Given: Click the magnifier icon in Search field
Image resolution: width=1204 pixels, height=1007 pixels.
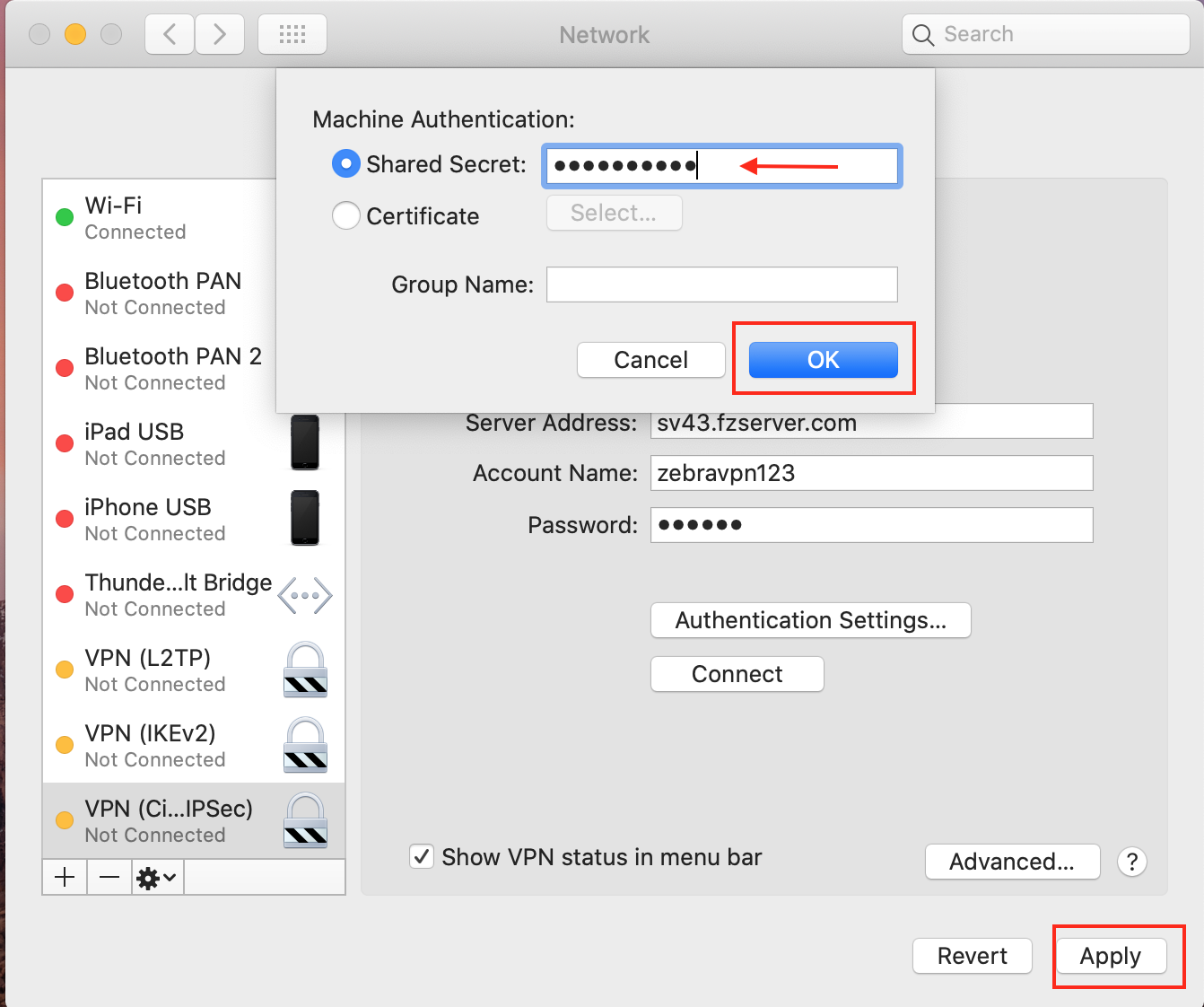Looking at the screenshot, I should (923, 34).
